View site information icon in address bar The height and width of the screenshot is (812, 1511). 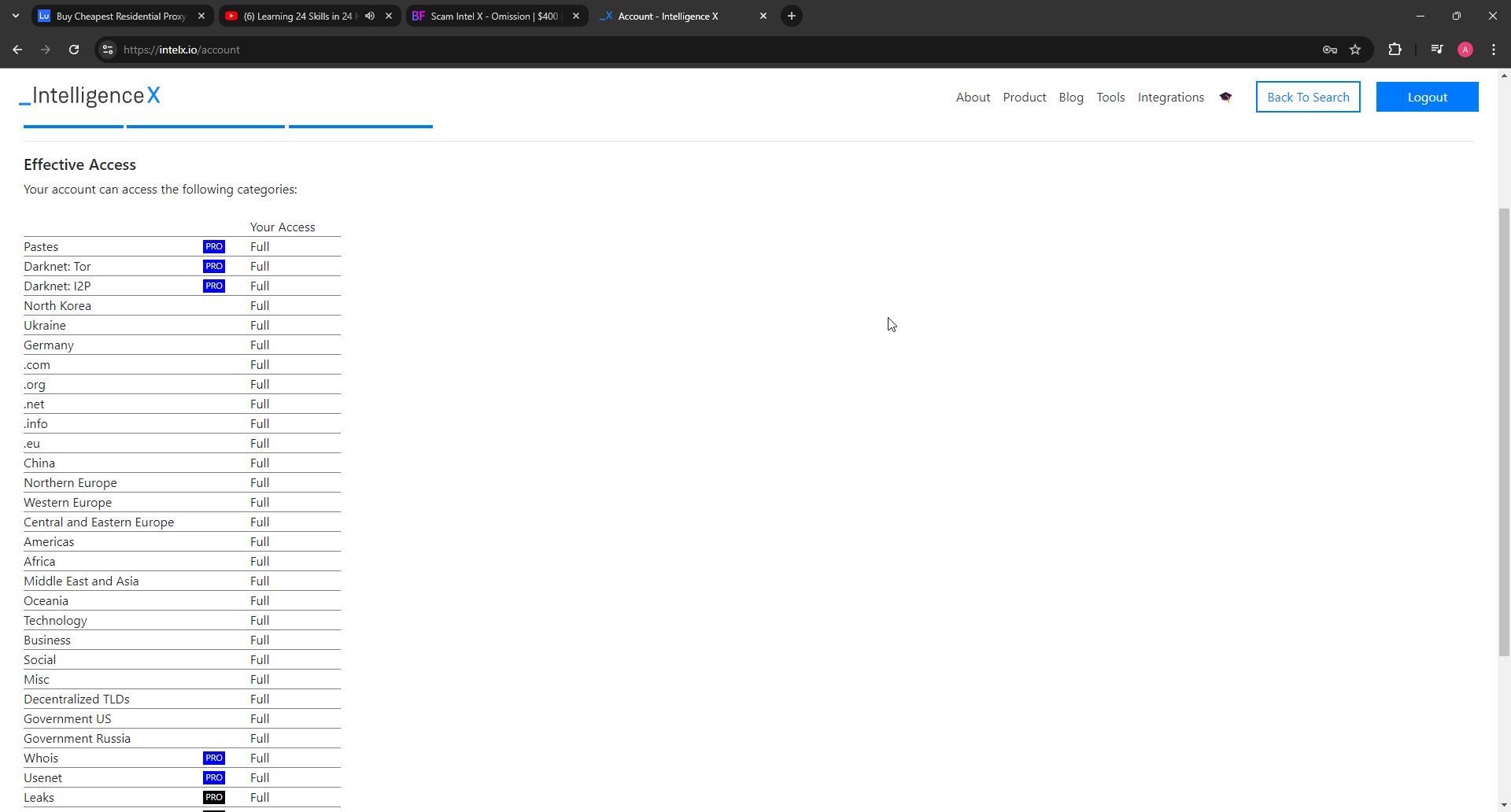point(108,50)
